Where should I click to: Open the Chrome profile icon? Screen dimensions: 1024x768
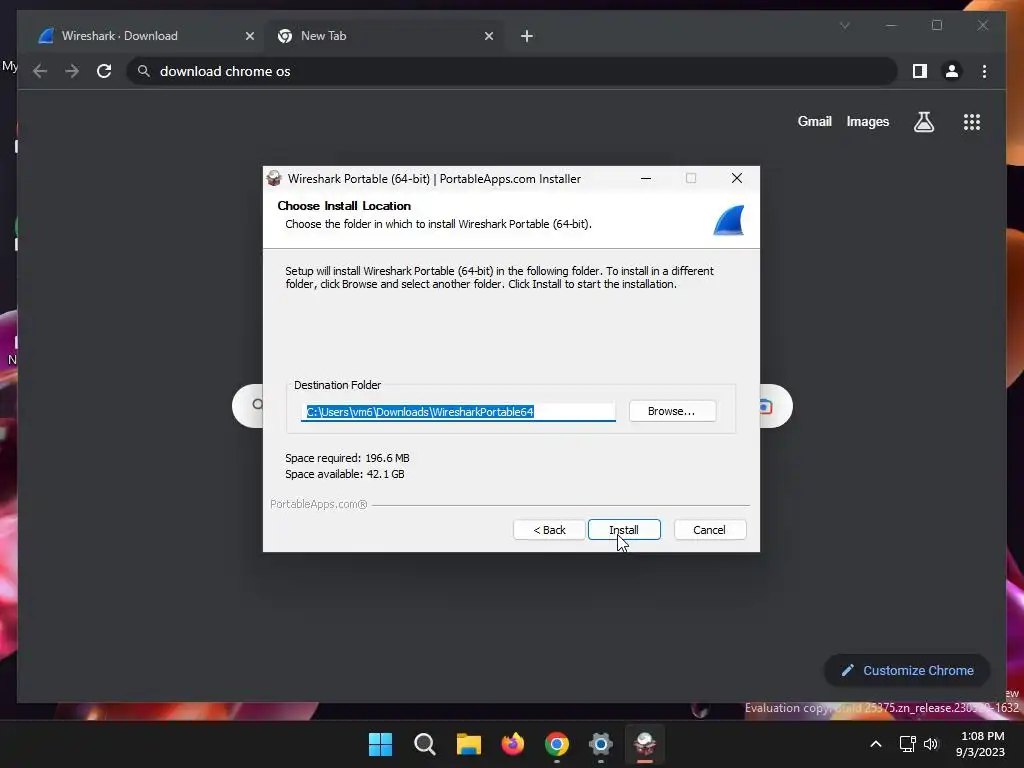click(952, 71)
